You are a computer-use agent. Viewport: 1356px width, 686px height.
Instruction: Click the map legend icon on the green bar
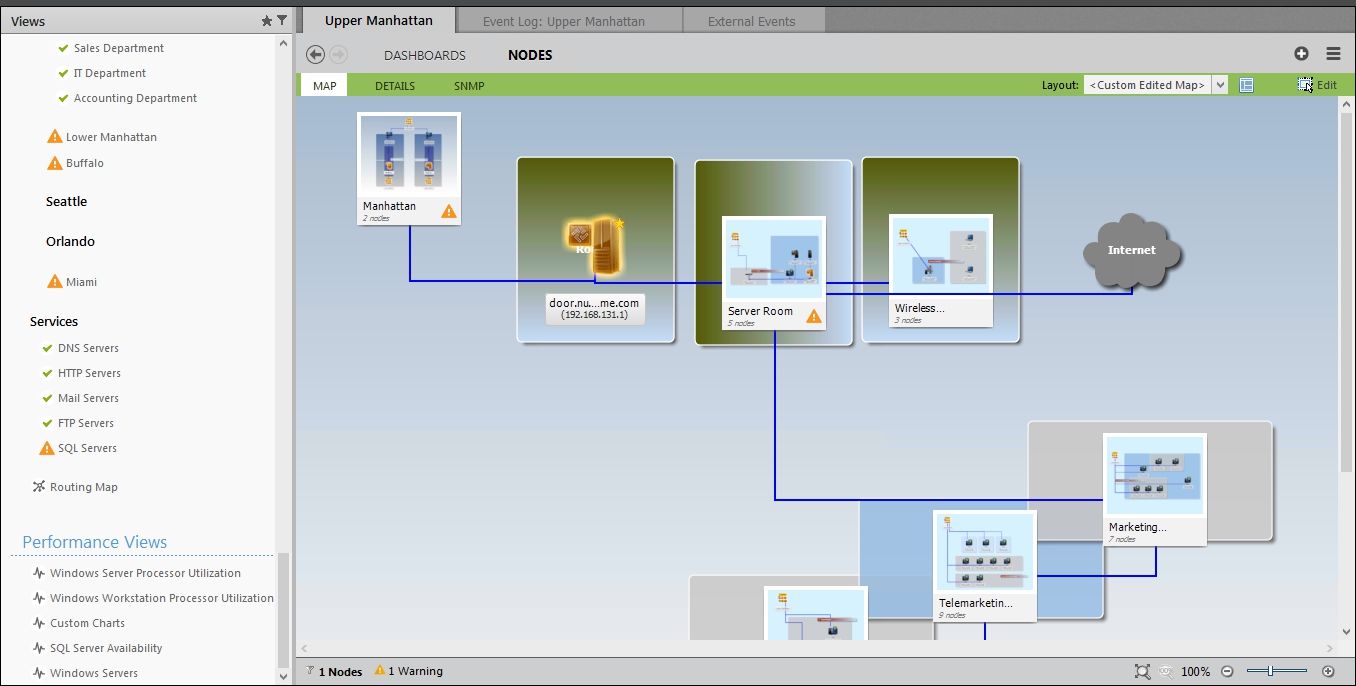[x=1246, y=85]
